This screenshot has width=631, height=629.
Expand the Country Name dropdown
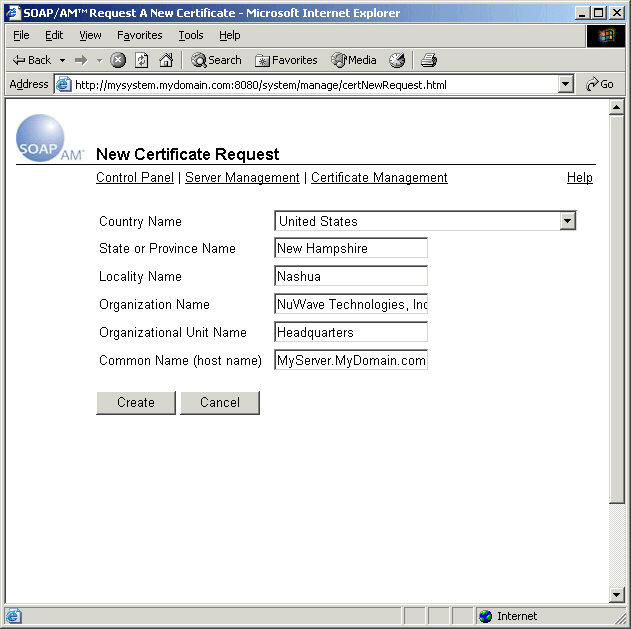567,221
